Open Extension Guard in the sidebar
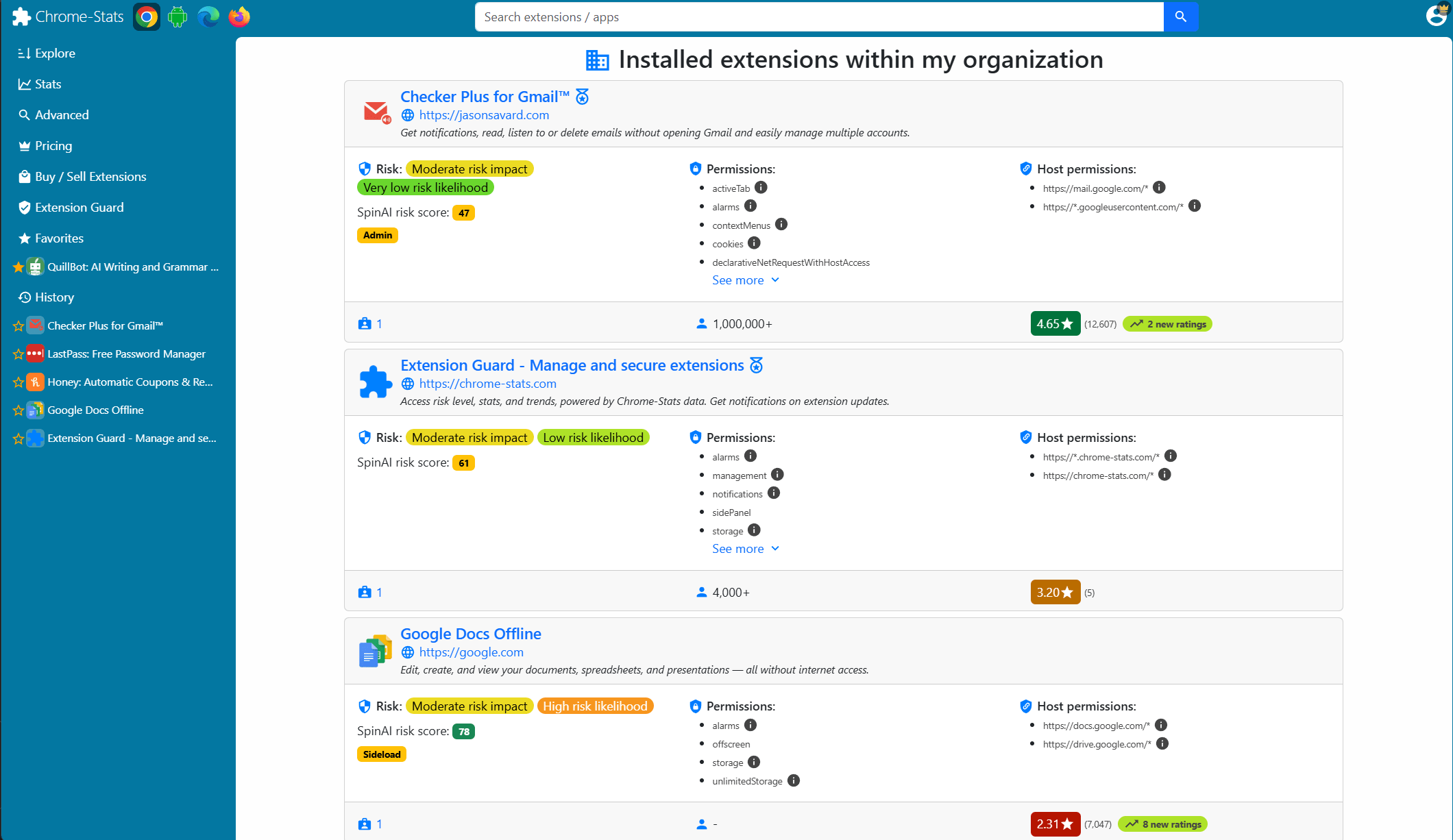 71,208
